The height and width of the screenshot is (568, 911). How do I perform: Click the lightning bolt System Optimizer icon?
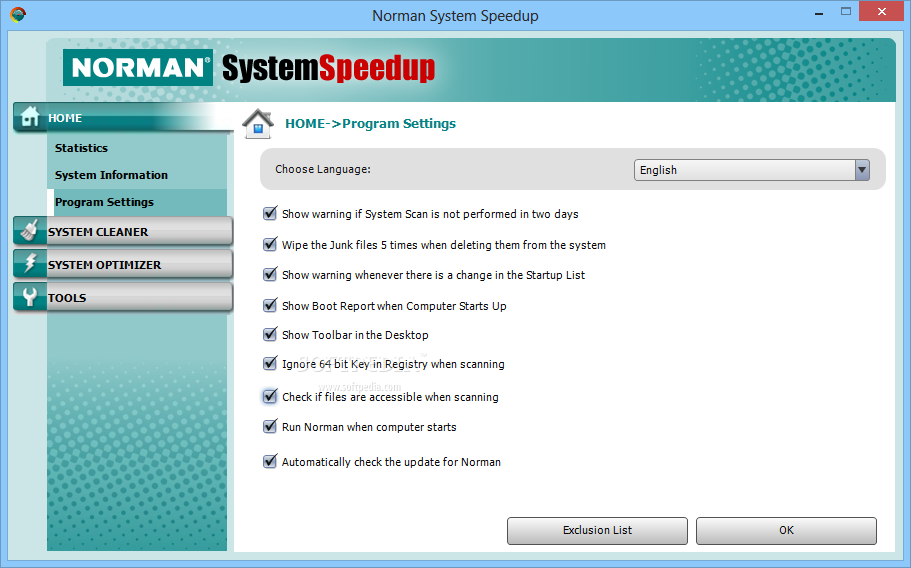29,264
